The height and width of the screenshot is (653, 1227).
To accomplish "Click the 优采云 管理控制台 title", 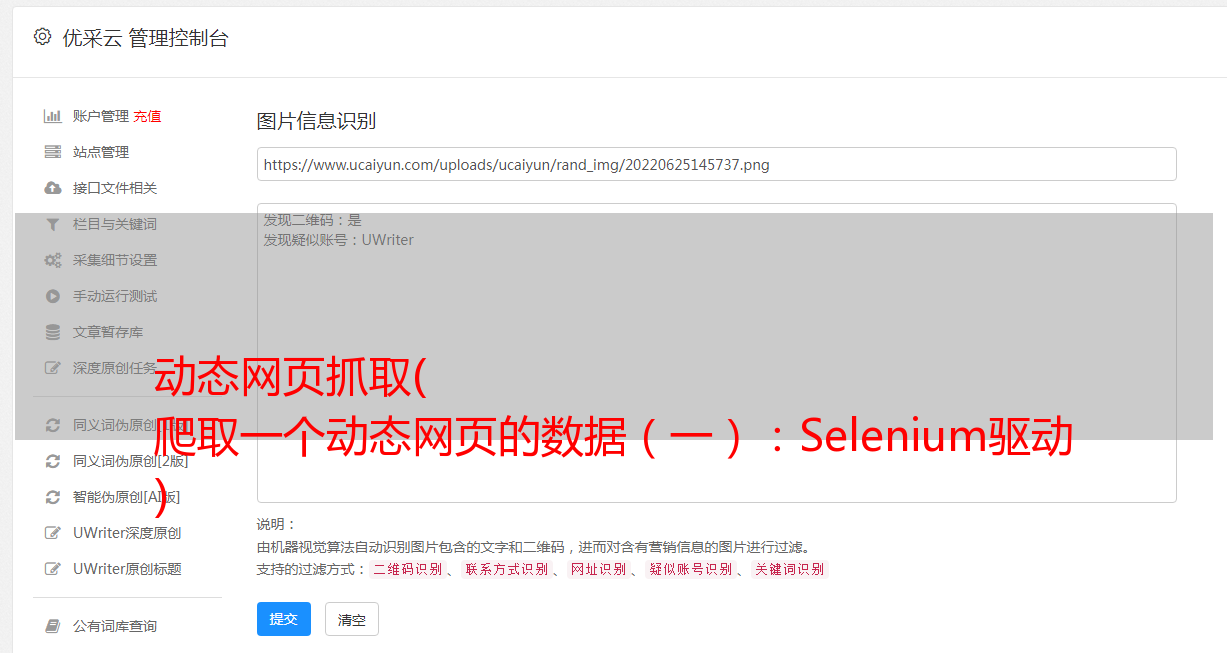I will pyautogui.click(x=145, y=38).
